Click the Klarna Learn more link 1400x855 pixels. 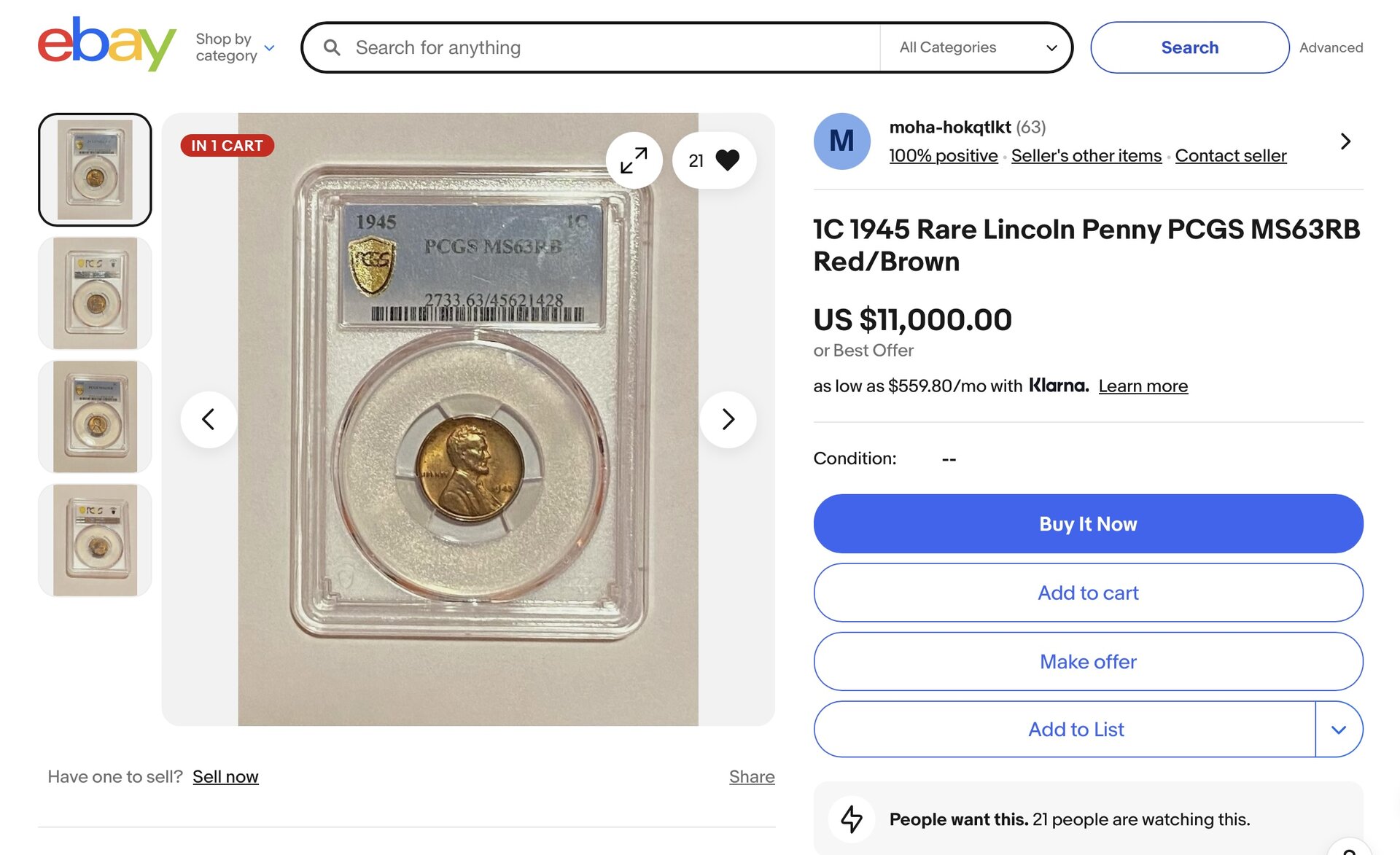click(x=1143, y=386)
